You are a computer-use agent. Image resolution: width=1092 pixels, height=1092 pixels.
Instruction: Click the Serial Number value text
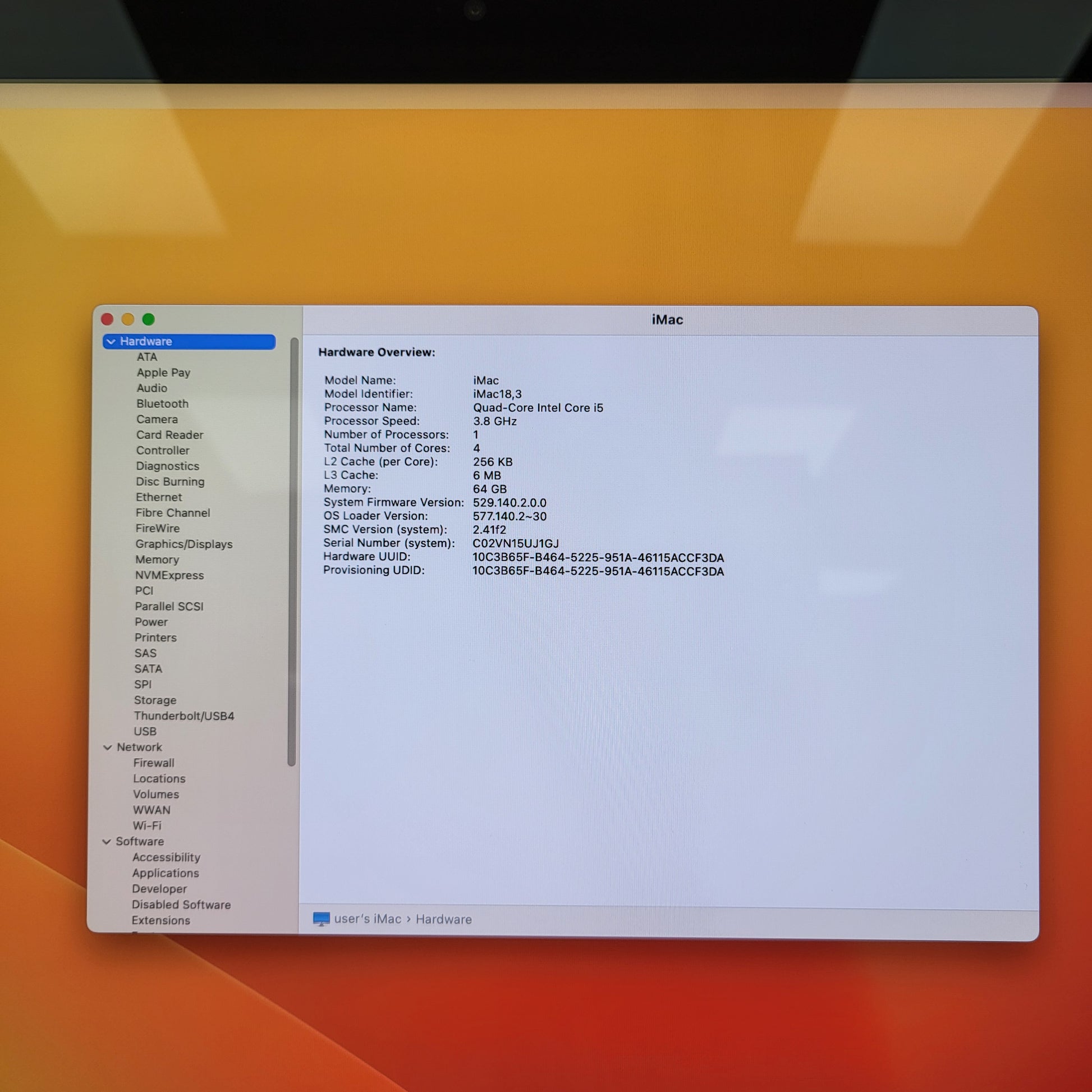point(516,543)
